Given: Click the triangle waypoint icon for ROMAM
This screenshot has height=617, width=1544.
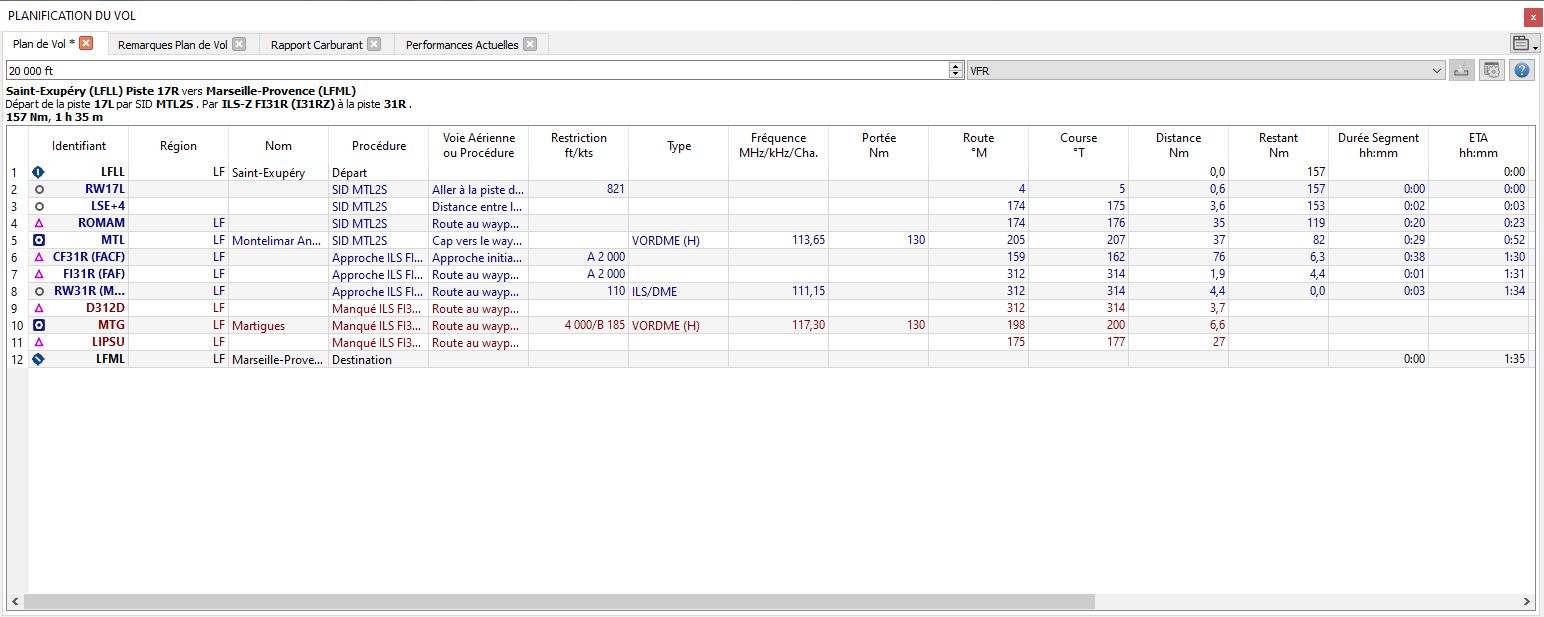Looking at the screenshot, I should (38, 223).
